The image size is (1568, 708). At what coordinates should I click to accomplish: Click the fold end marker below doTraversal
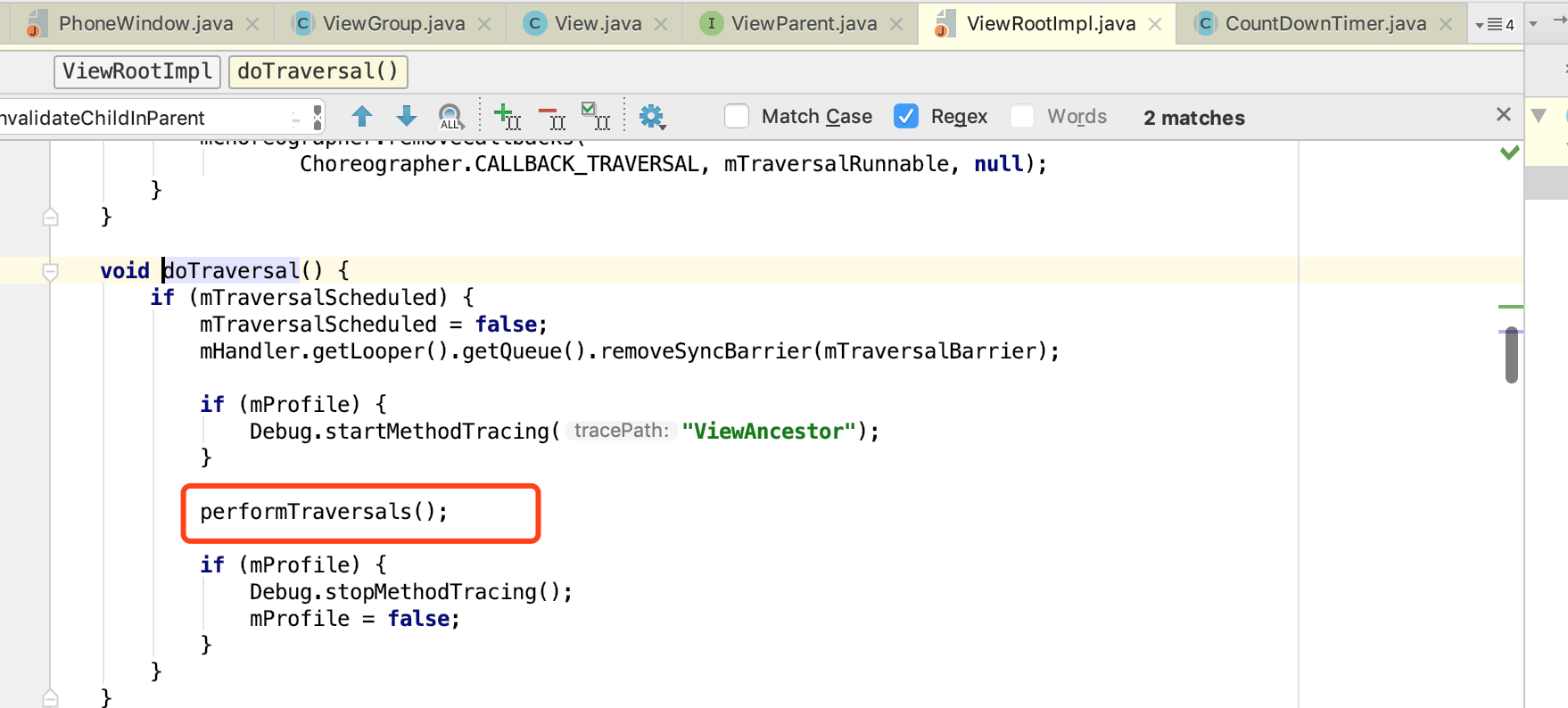51,698
